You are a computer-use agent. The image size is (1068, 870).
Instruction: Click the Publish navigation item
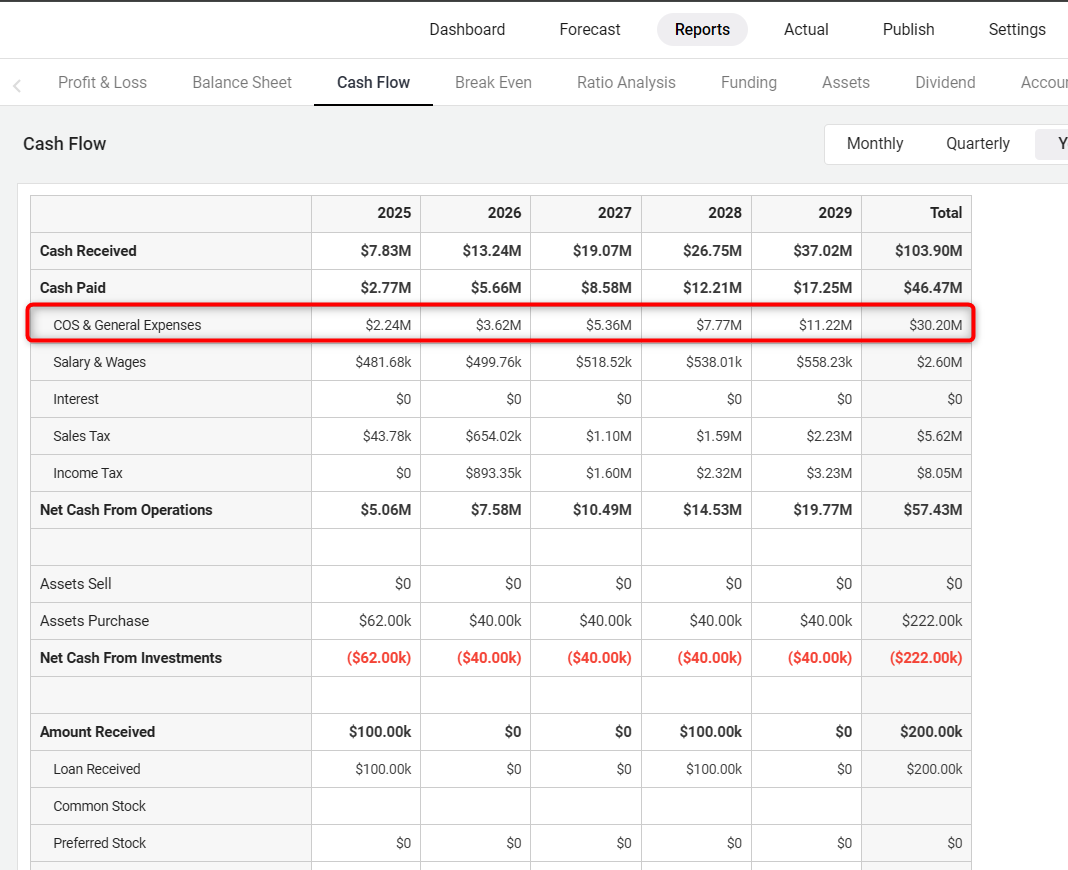[908, 30]
